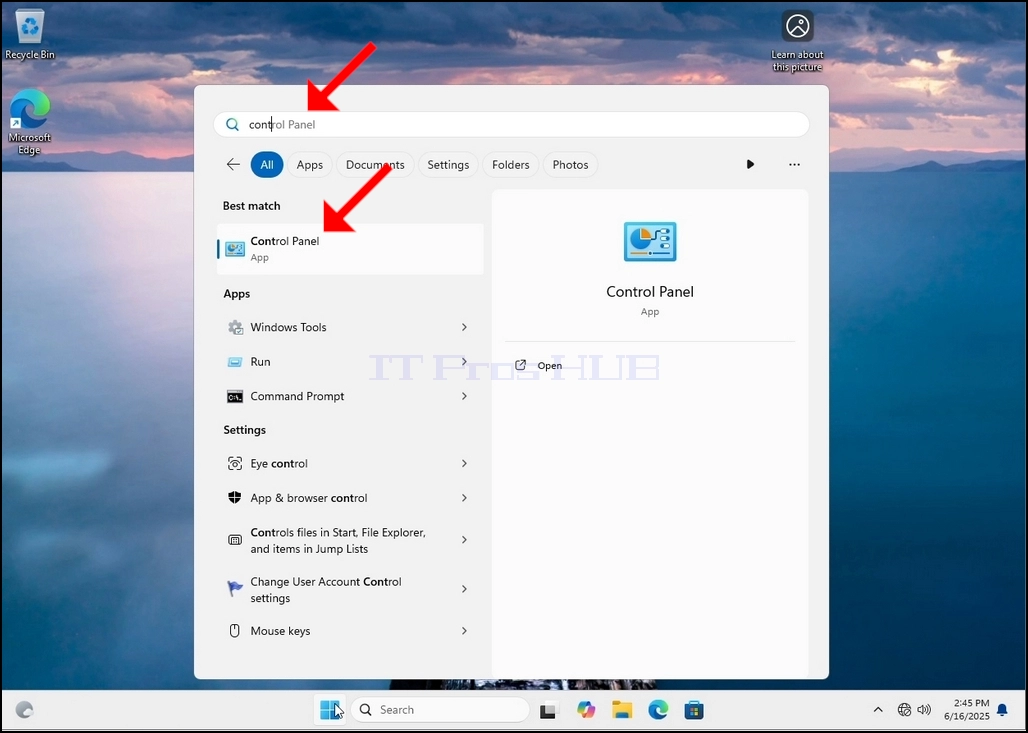Select the Eye control result text
1028x733 pixels.
[x=279, y=464]
